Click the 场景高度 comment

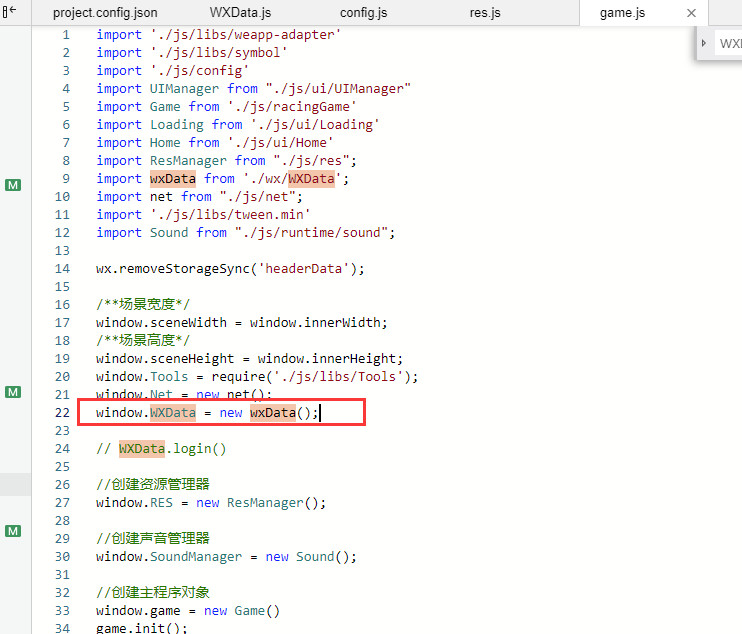142,340
